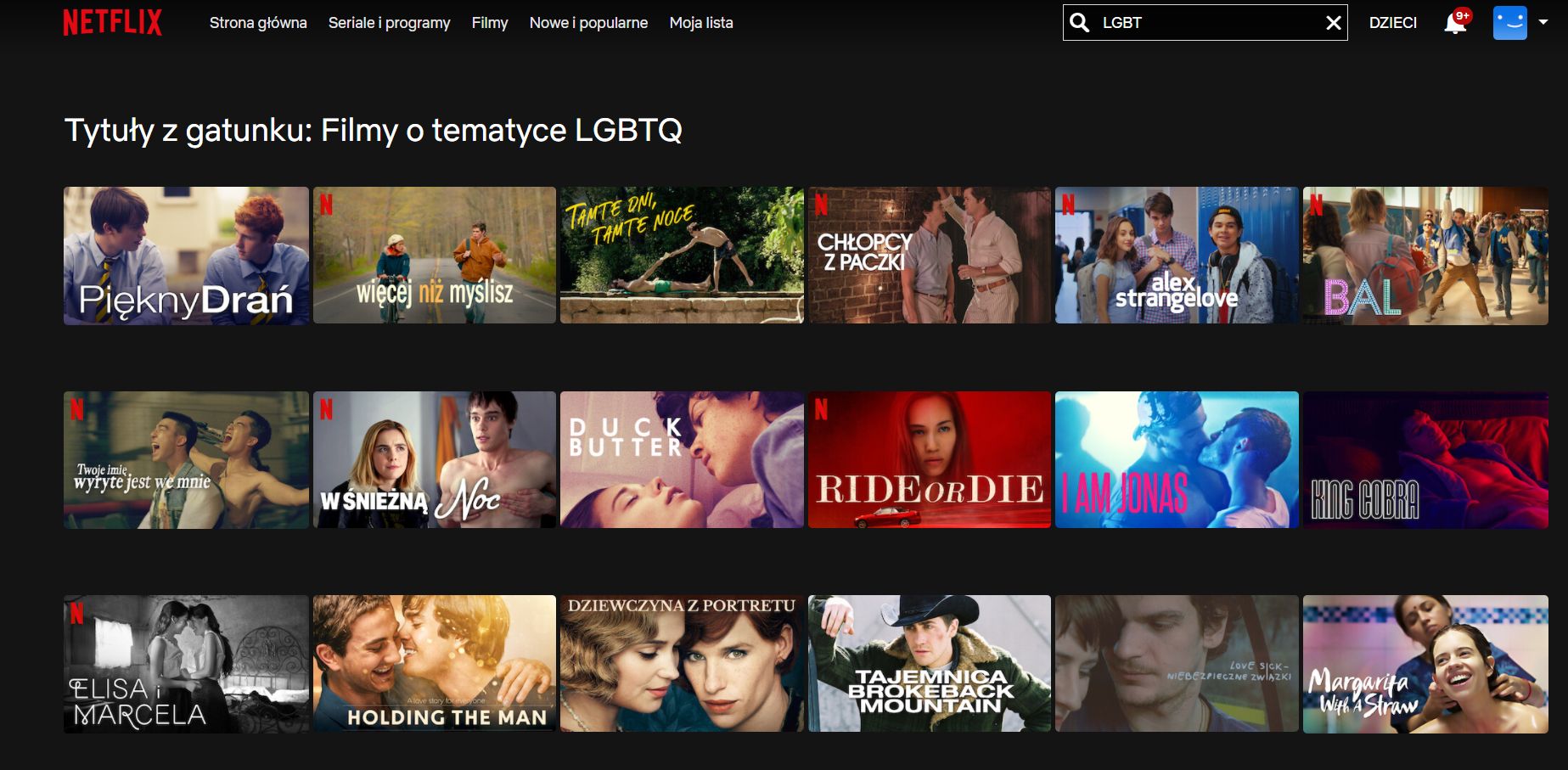Click the search magnifier icon
This screenshot has height=770, width=1568.
tap(1079, 23)
